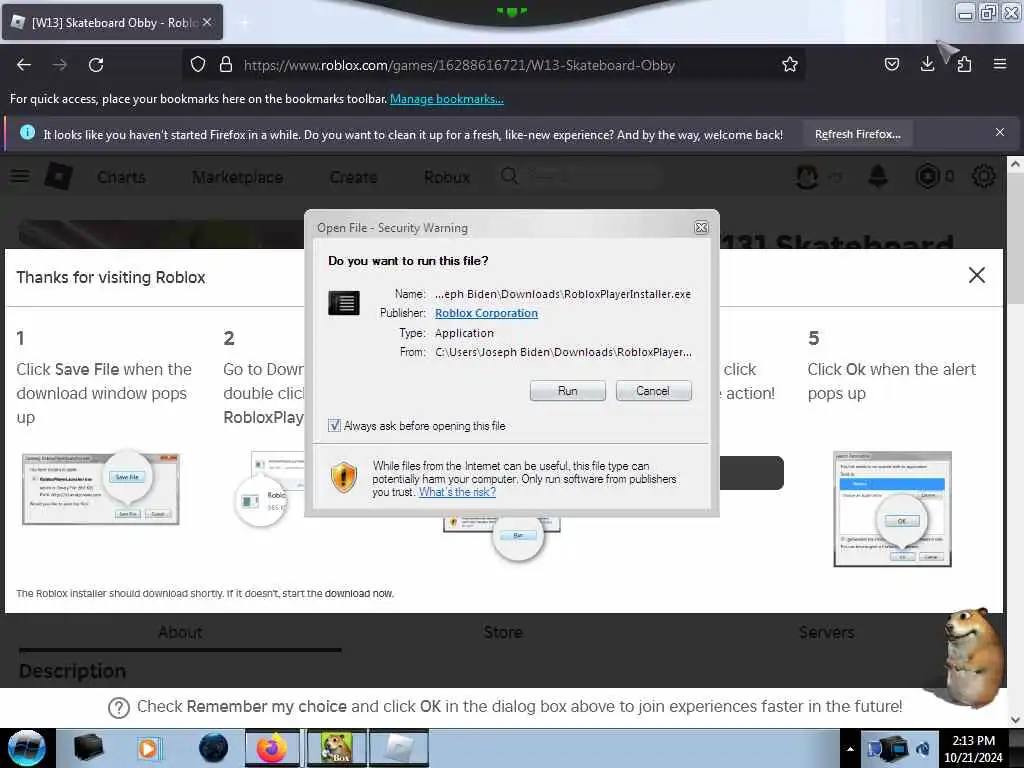1024x768 pixels.
Task: Open the Windows Start orb
Action: pos(26,748)
